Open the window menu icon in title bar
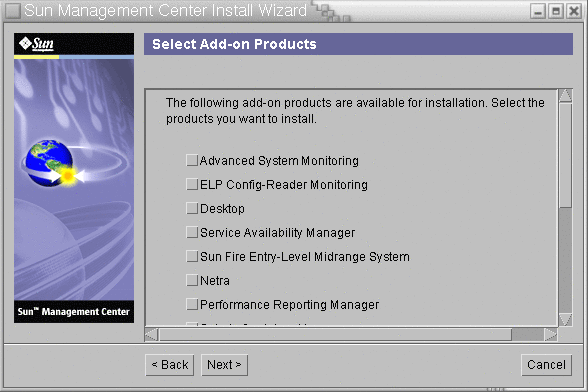 tap(13, 11)
